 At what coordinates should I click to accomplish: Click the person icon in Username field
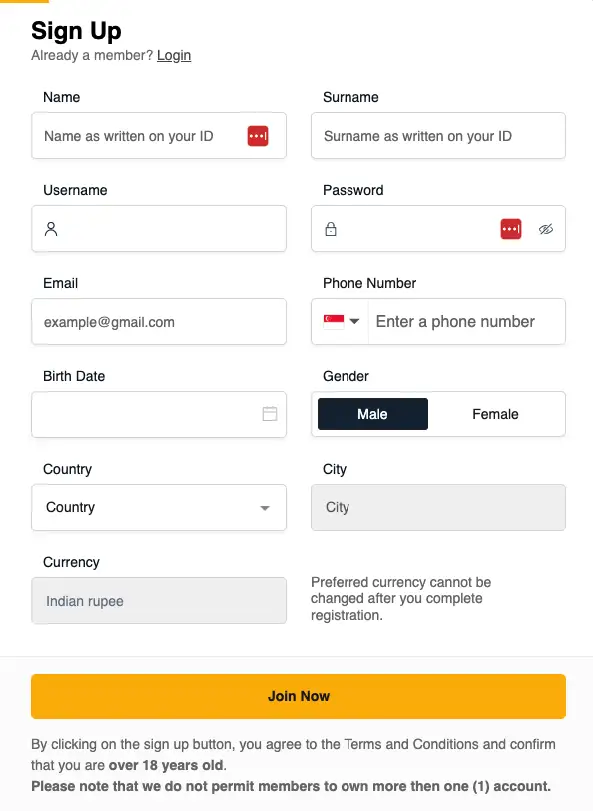pyautogui.click(x=51, y=228)
